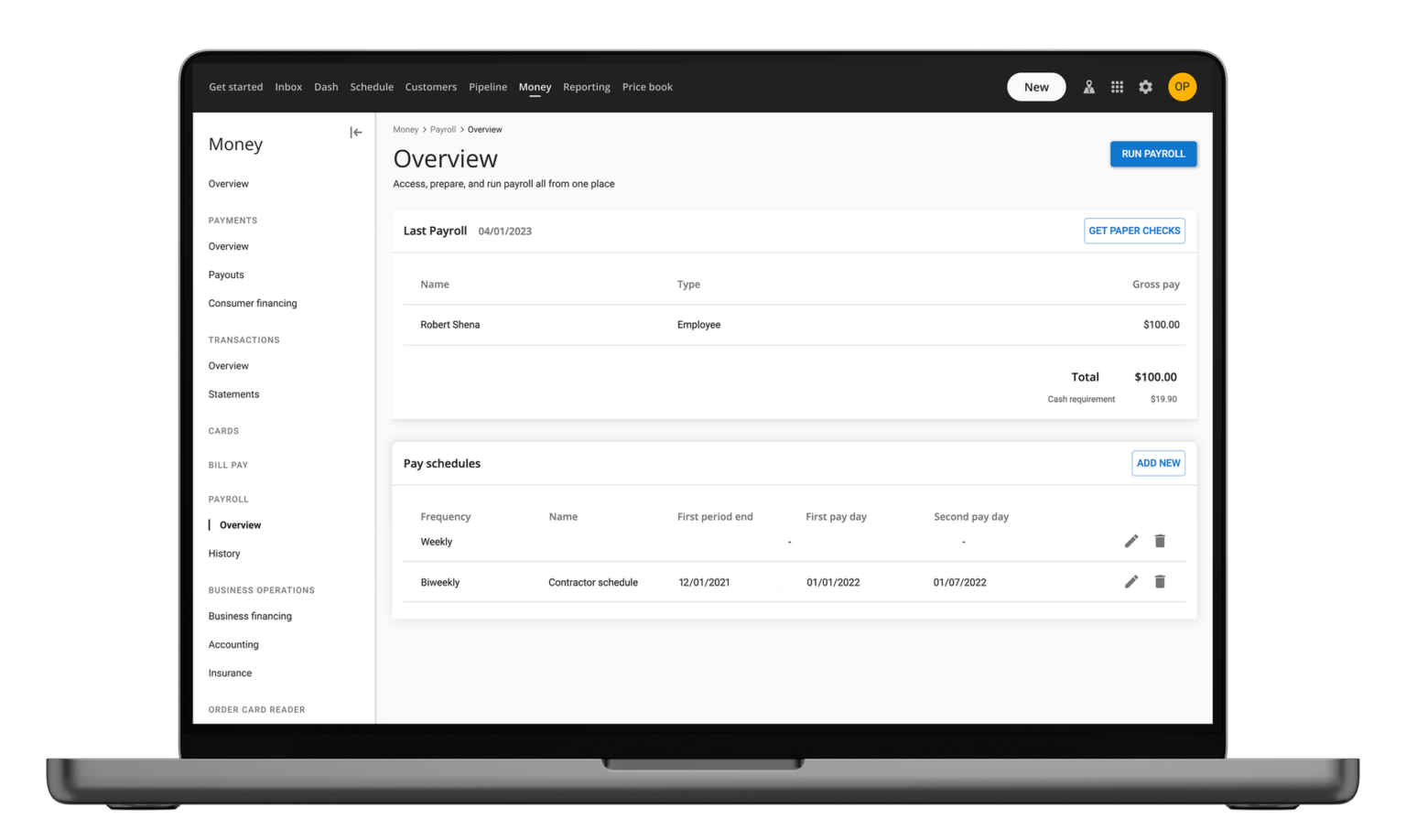Switch to the Reporting tab
This screenshot has height=840, width=1406.
(x=586, y=87)
